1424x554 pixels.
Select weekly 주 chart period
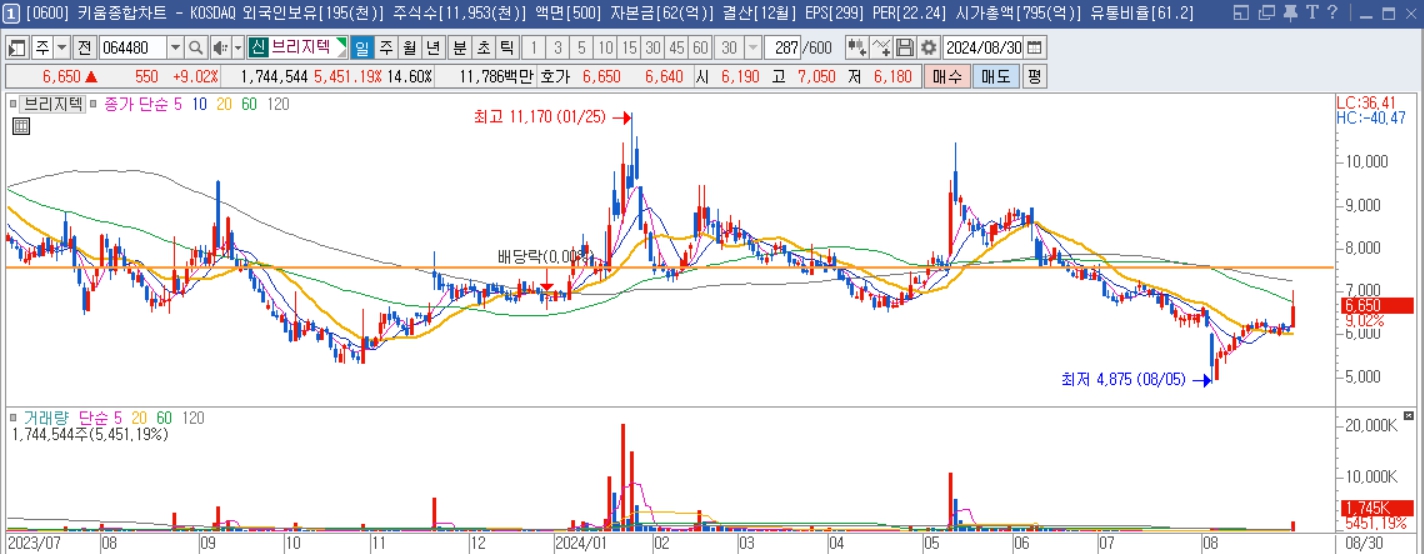tap(386, 48)
